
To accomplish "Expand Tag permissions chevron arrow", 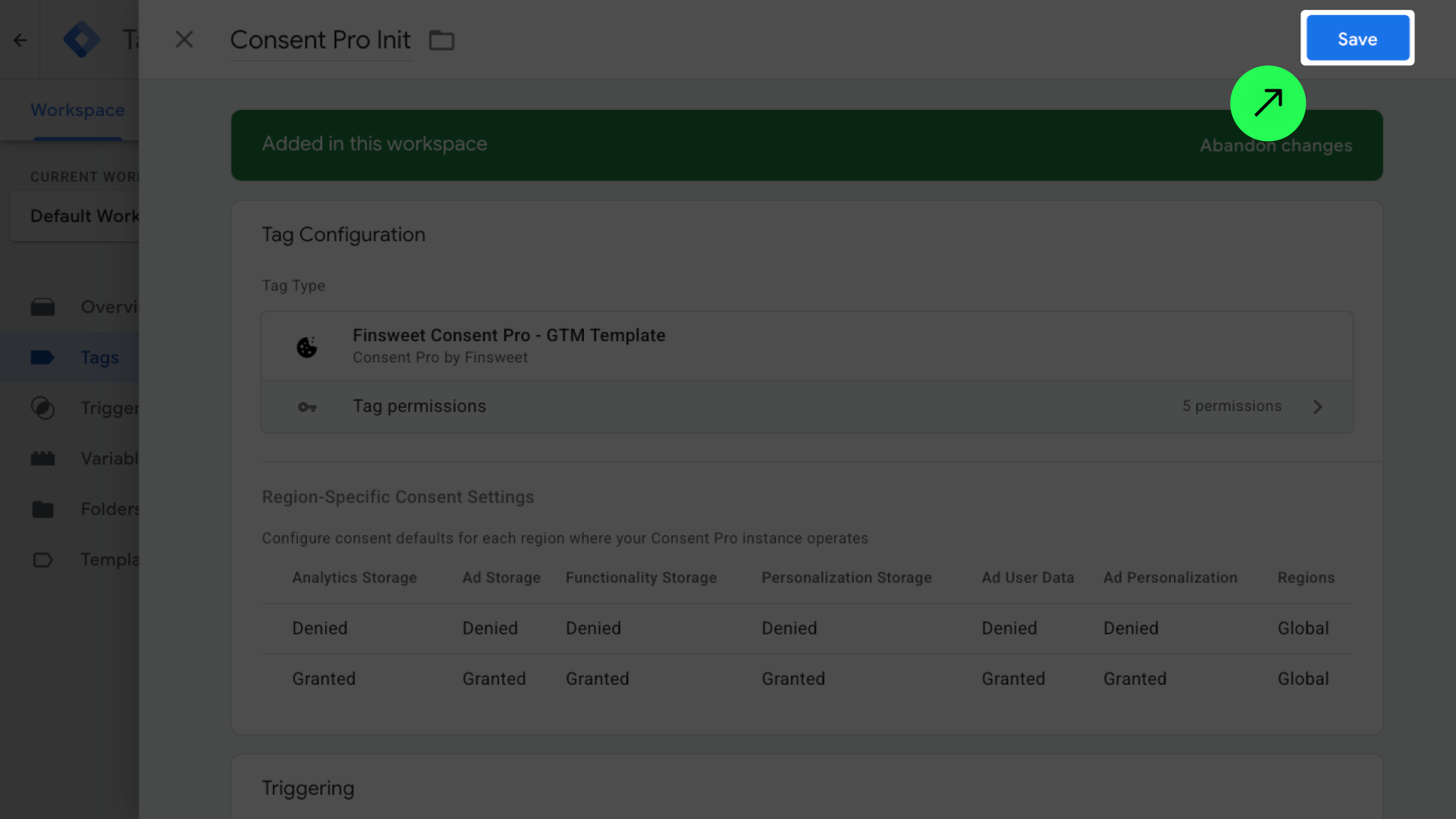I will coord(1317,407).
